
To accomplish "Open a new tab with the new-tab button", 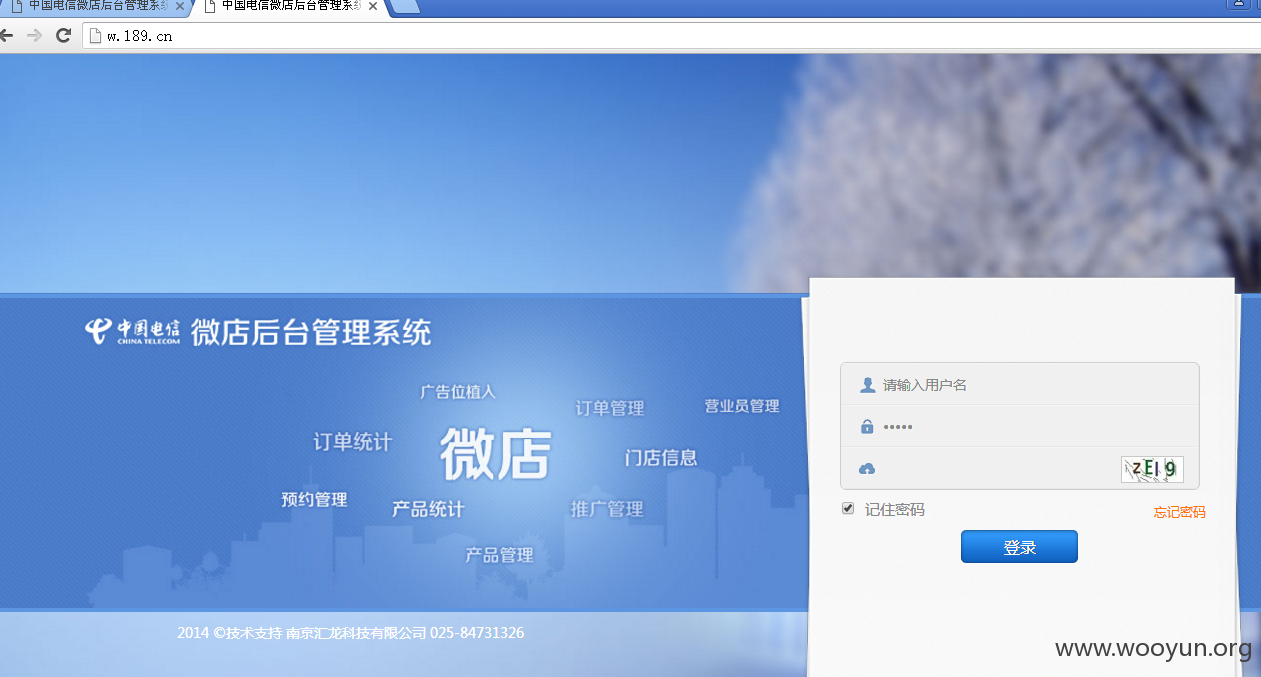I will pos(404,7).
